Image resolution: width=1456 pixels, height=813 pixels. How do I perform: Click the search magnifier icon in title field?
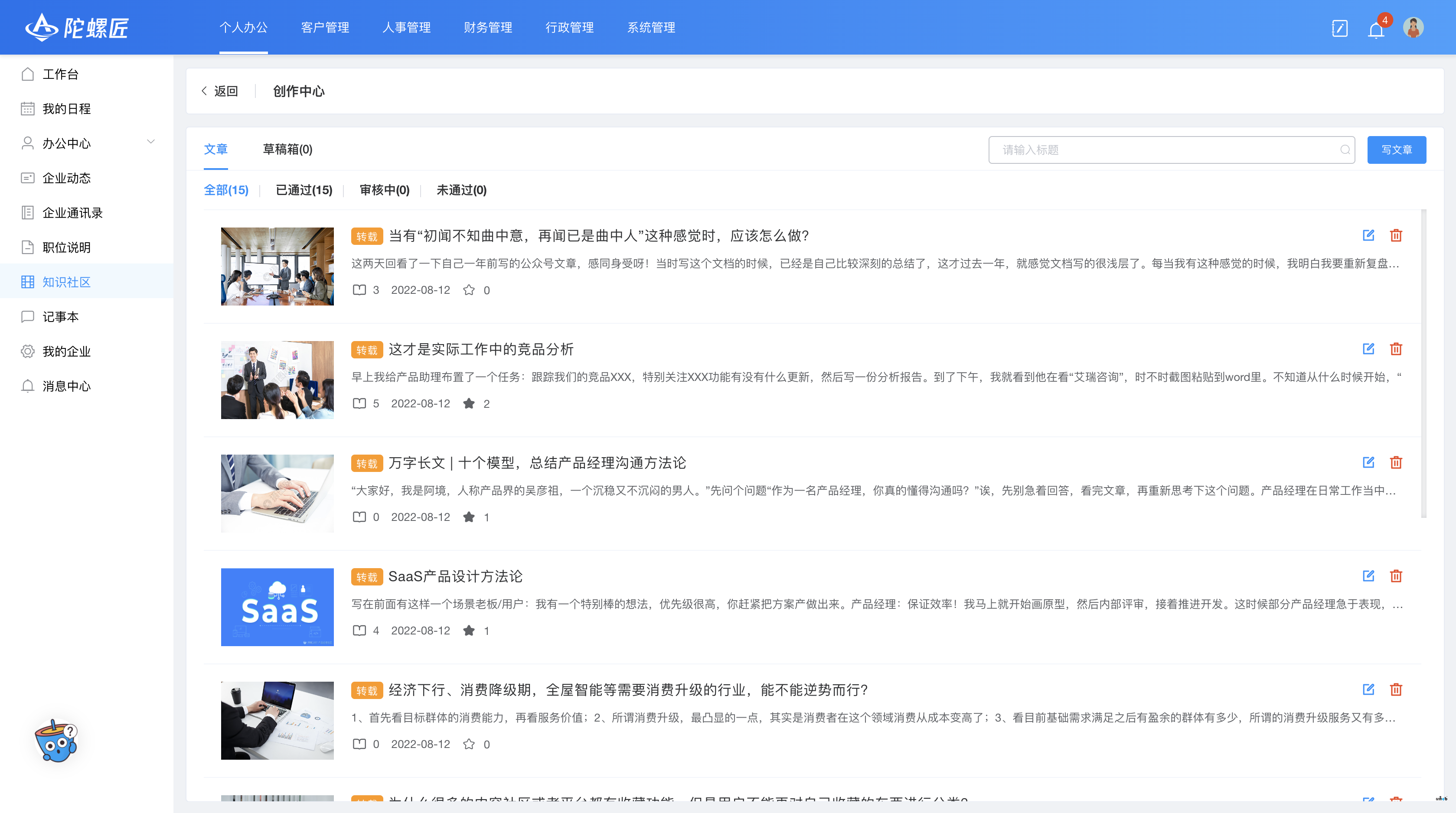click(x=1345, y=150)
